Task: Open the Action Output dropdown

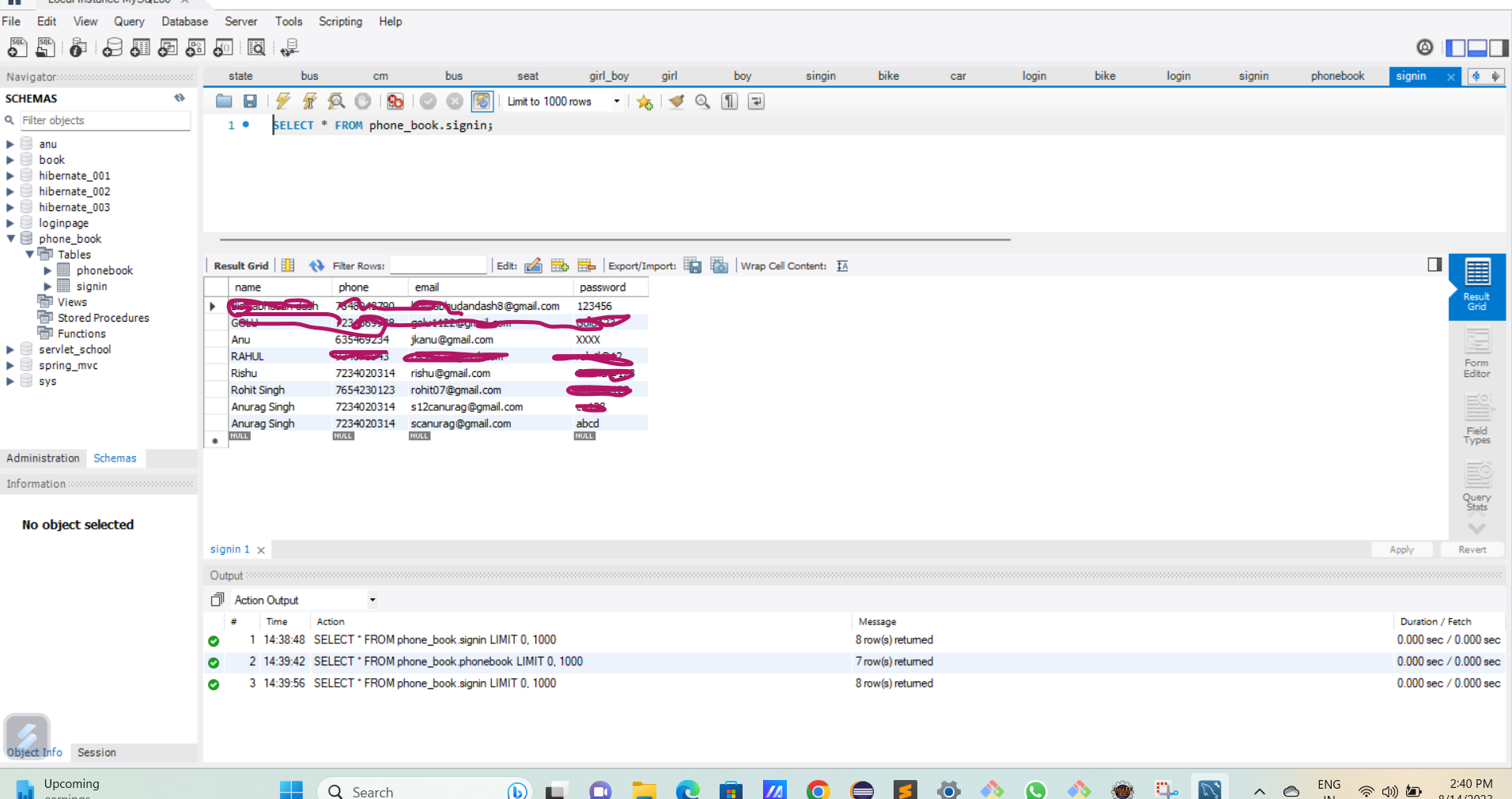Action: (372, 599)
